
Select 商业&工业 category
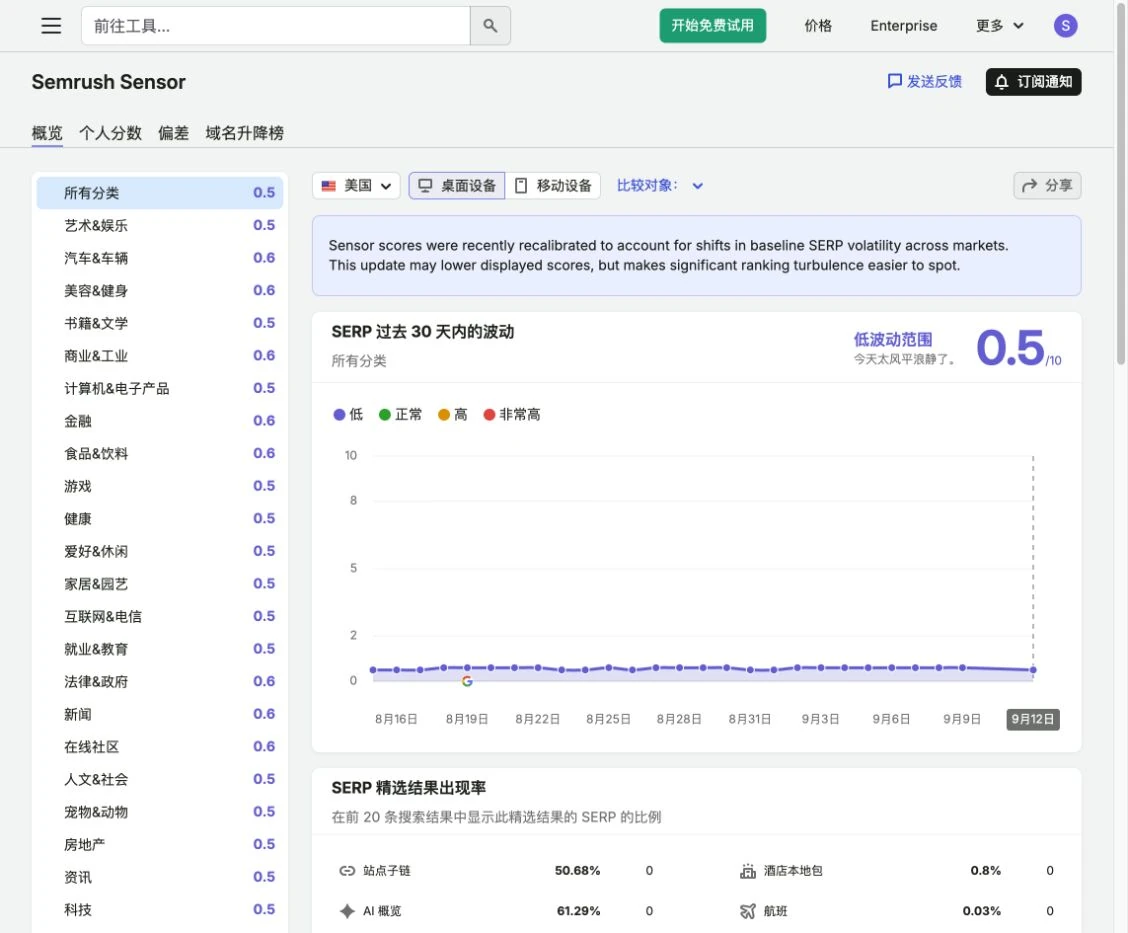click(160, 355)
